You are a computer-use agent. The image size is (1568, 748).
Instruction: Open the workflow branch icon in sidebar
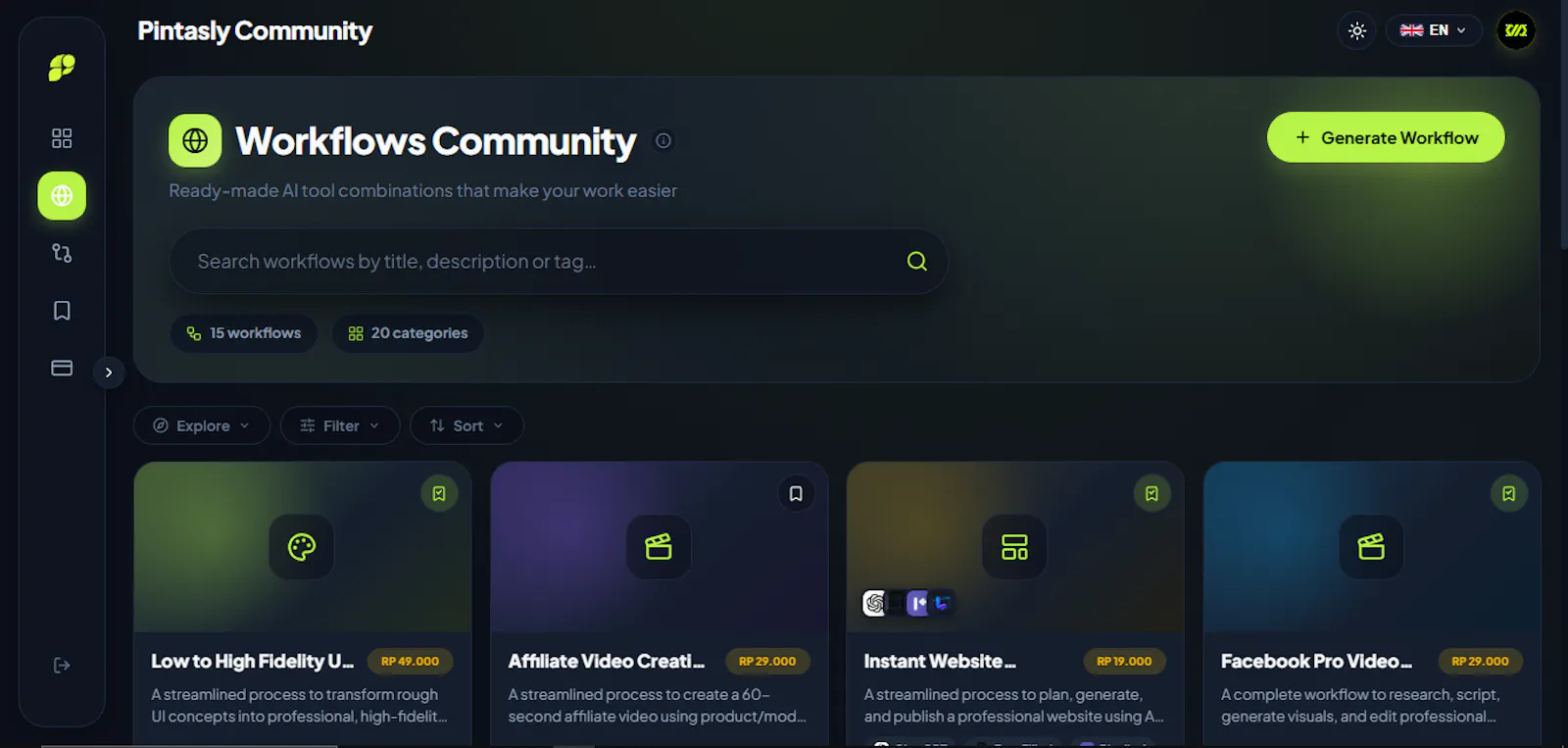[62, 253]
